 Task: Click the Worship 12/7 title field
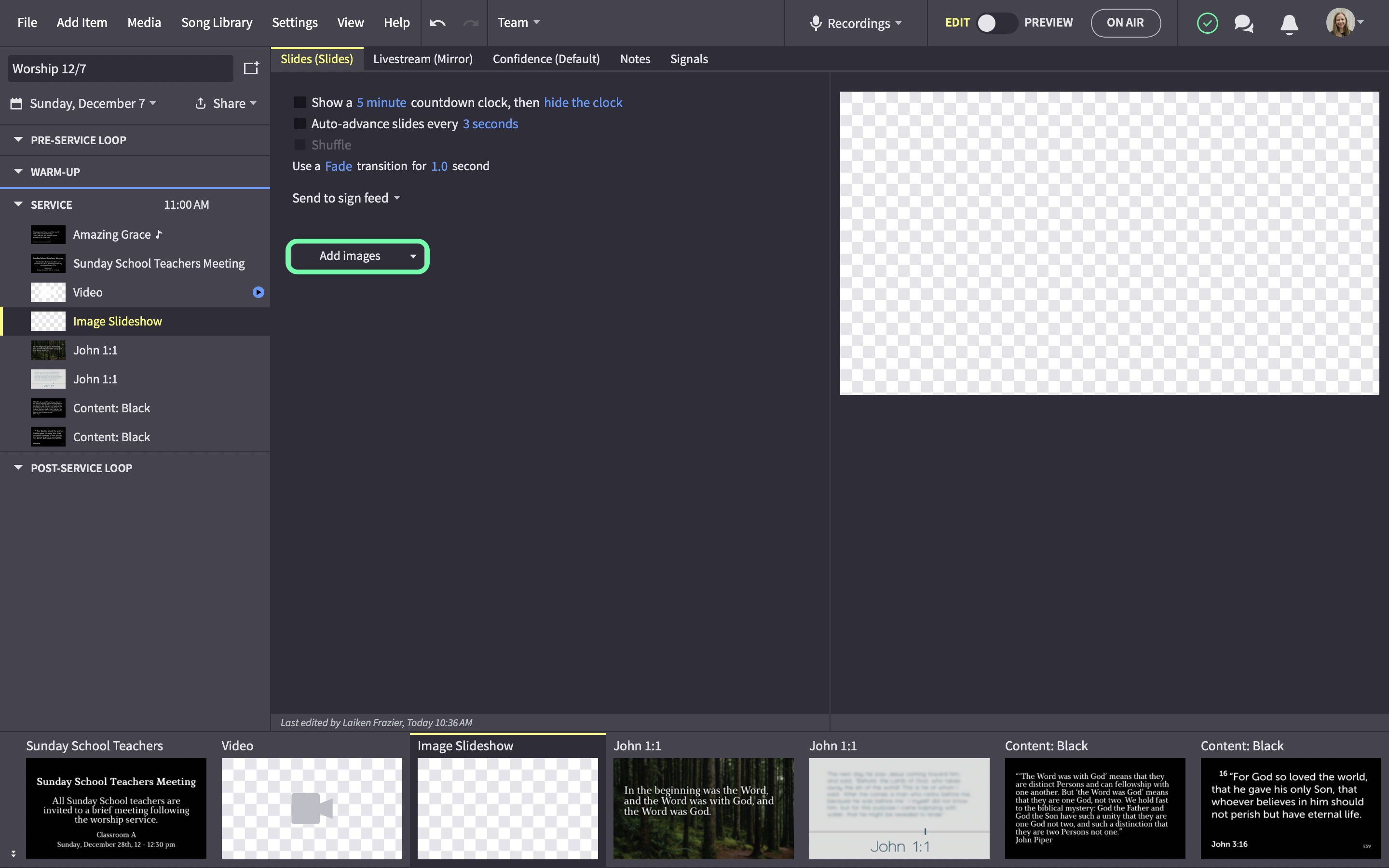point(121,68)
